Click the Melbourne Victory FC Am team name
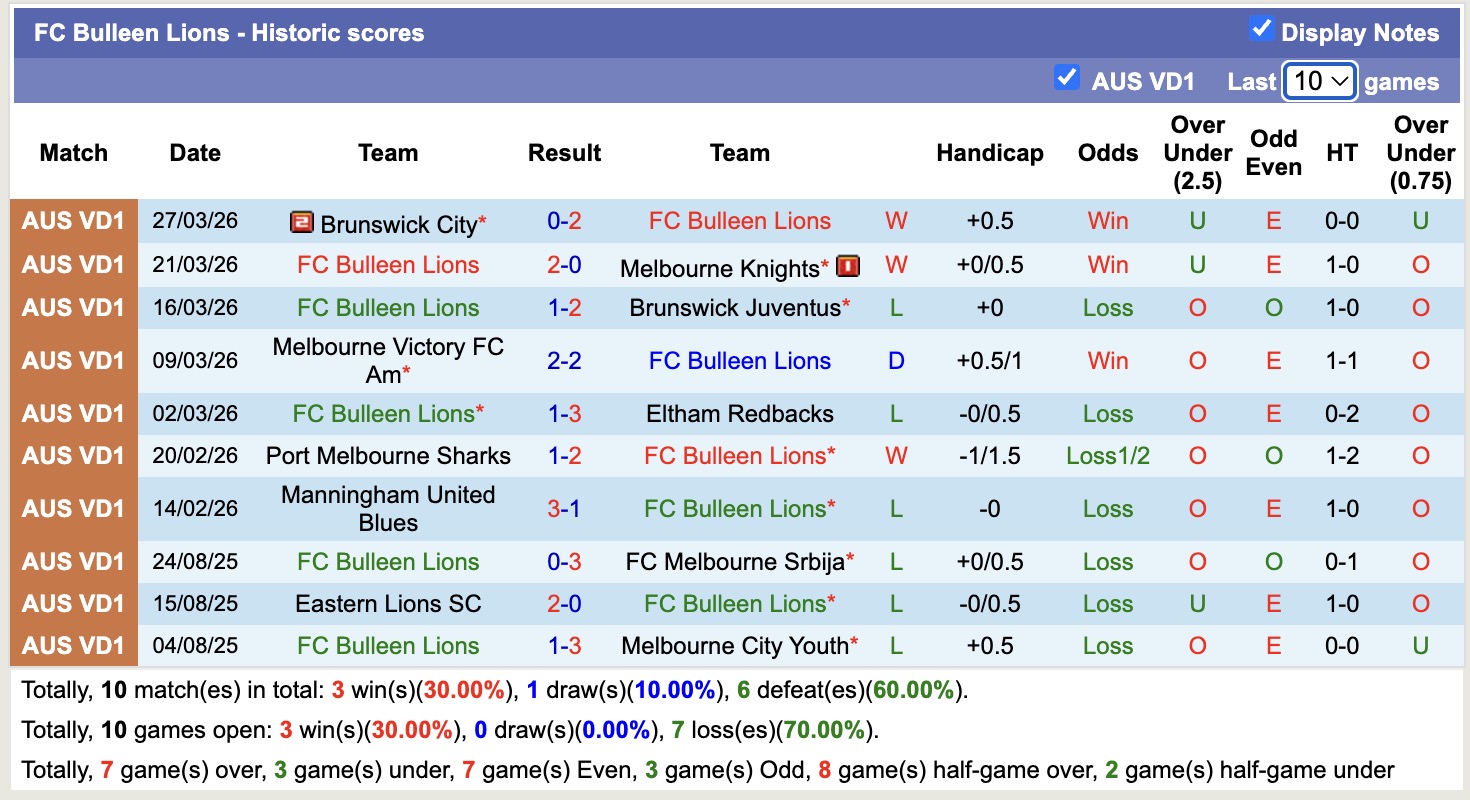This screenshot has width=1470, height=800. point(388,360)
